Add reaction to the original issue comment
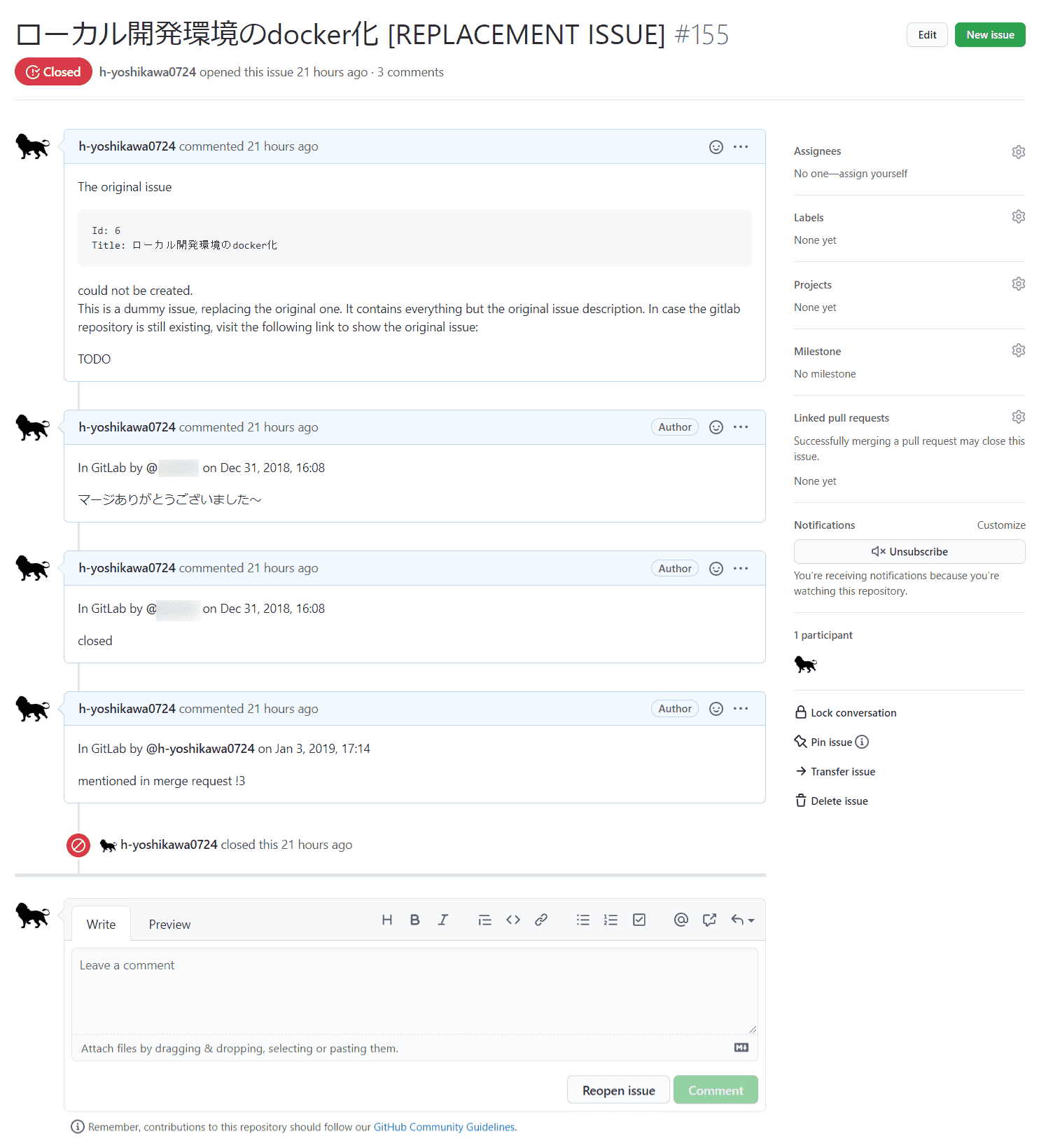1039x1148 pixels. [x=716, y=147]
